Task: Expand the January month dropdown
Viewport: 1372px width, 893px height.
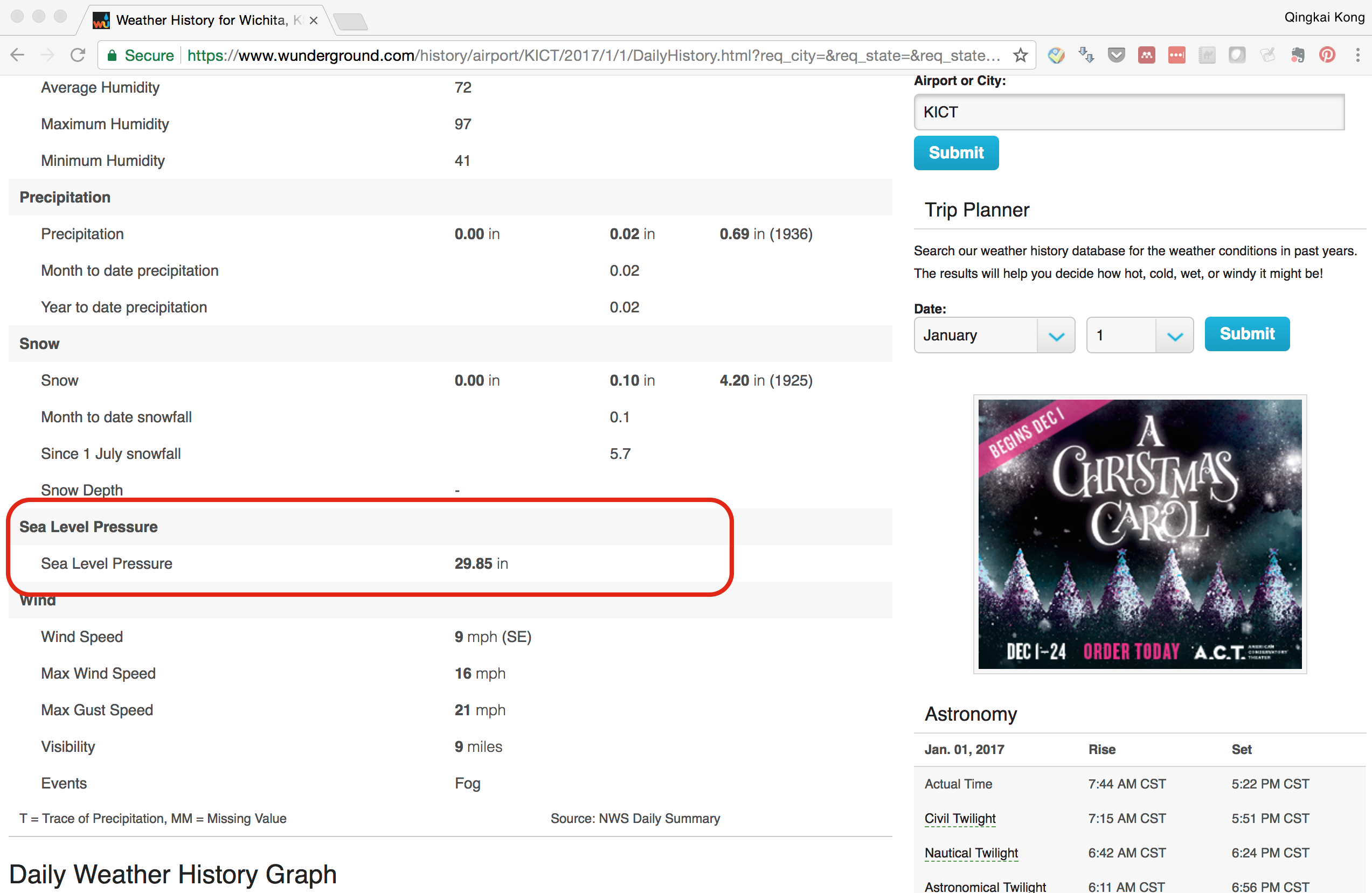Action: [994, 334]
